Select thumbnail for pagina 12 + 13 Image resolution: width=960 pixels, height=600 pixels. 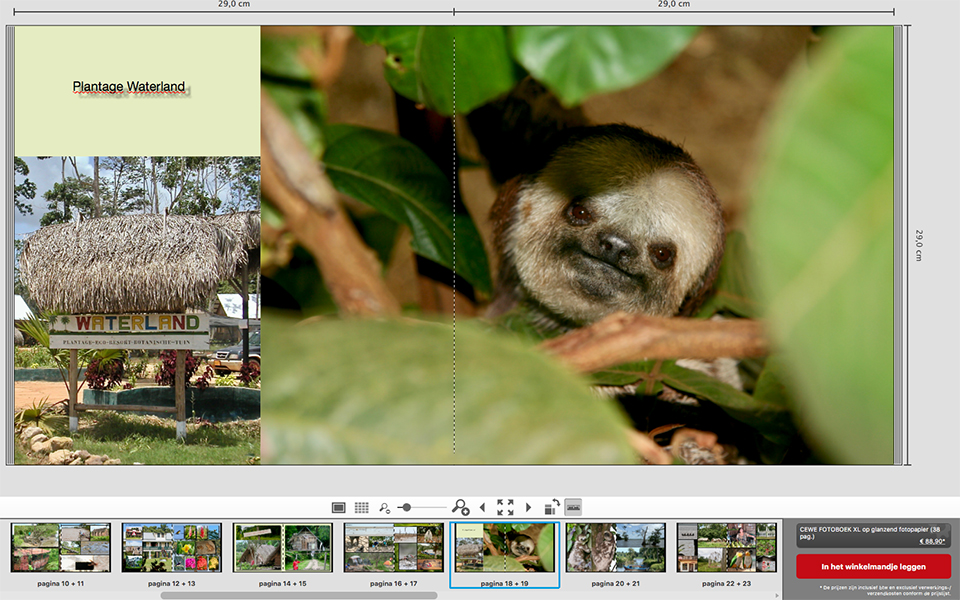pos(171,547)
